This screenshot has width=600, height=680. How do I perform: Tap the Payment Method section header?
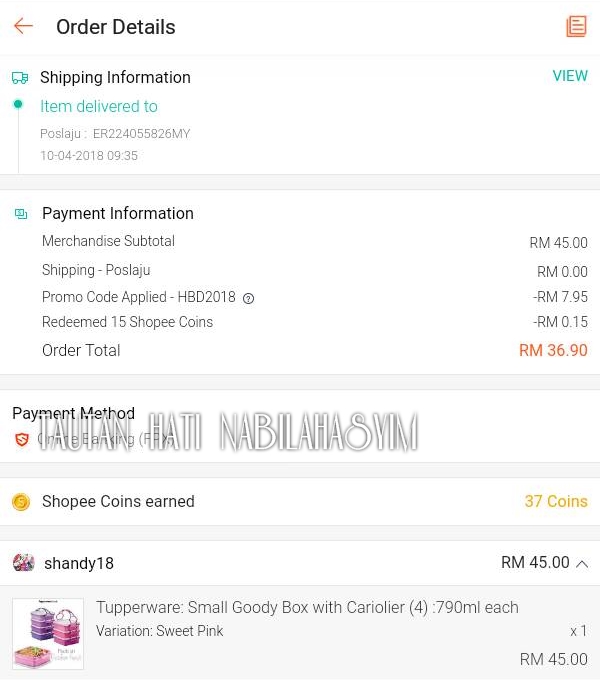point(73,413)
